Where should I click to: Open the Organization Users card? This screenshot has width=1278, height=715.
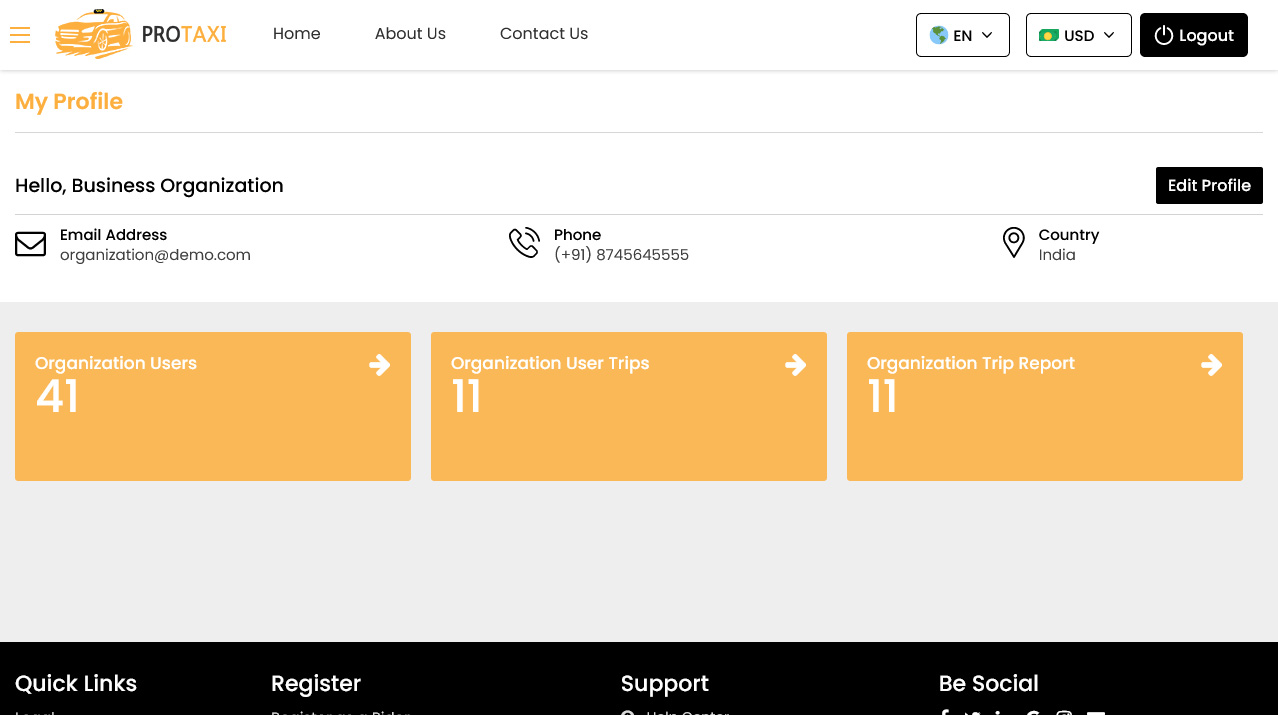pos(213,406)
